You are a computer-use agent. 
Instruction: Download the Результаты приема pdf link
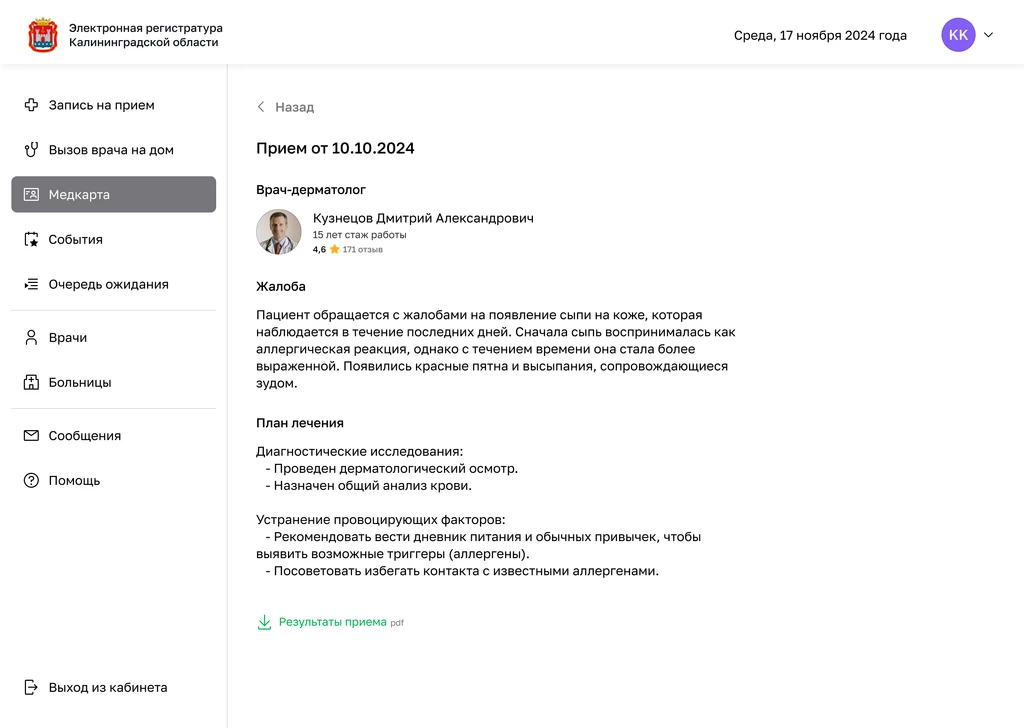click(x=333, y=622)
